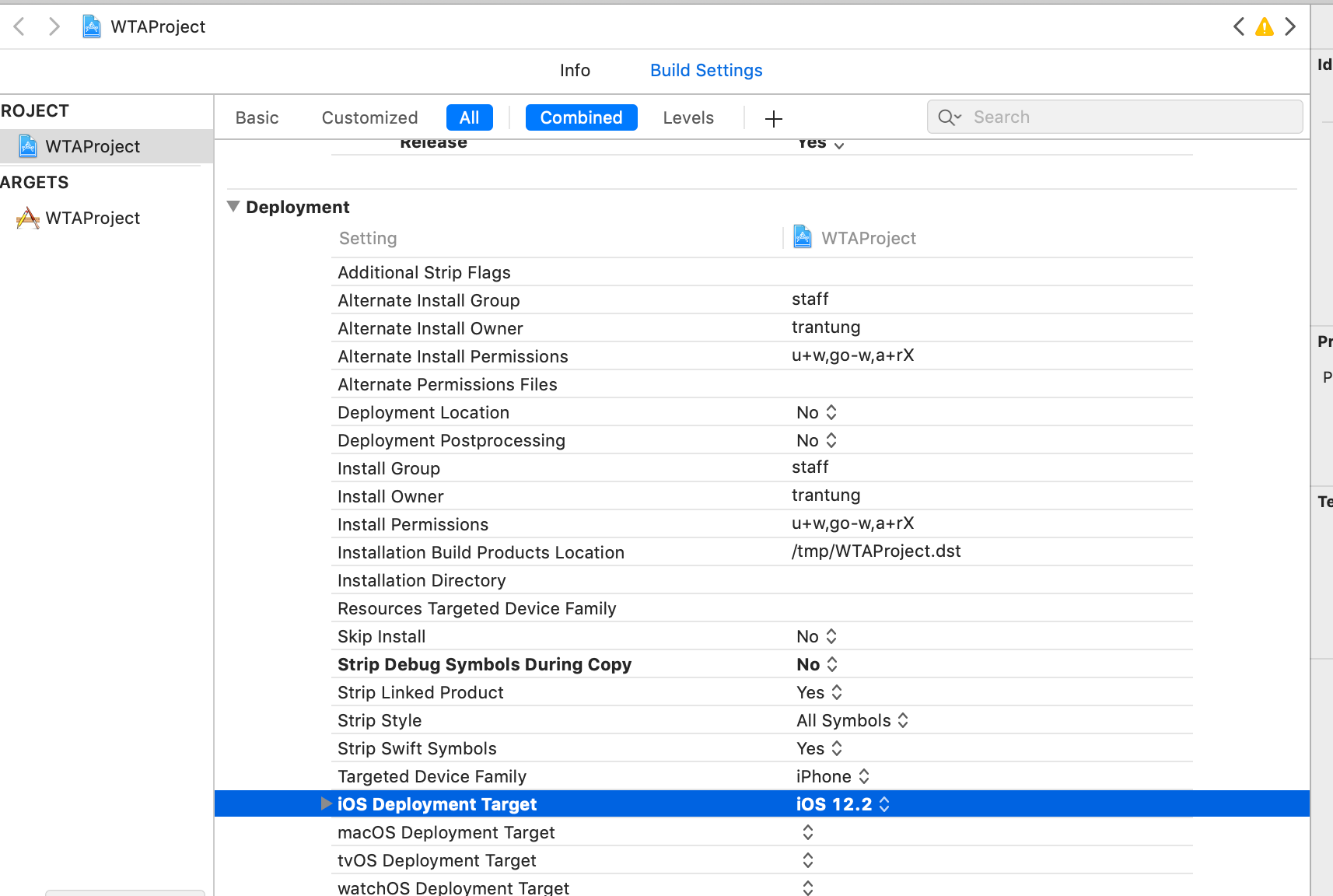Viewport: 1333px width, 896px height.
Task: Open macOS Deployment Target dropdown
Action: (x=808, y=832)
